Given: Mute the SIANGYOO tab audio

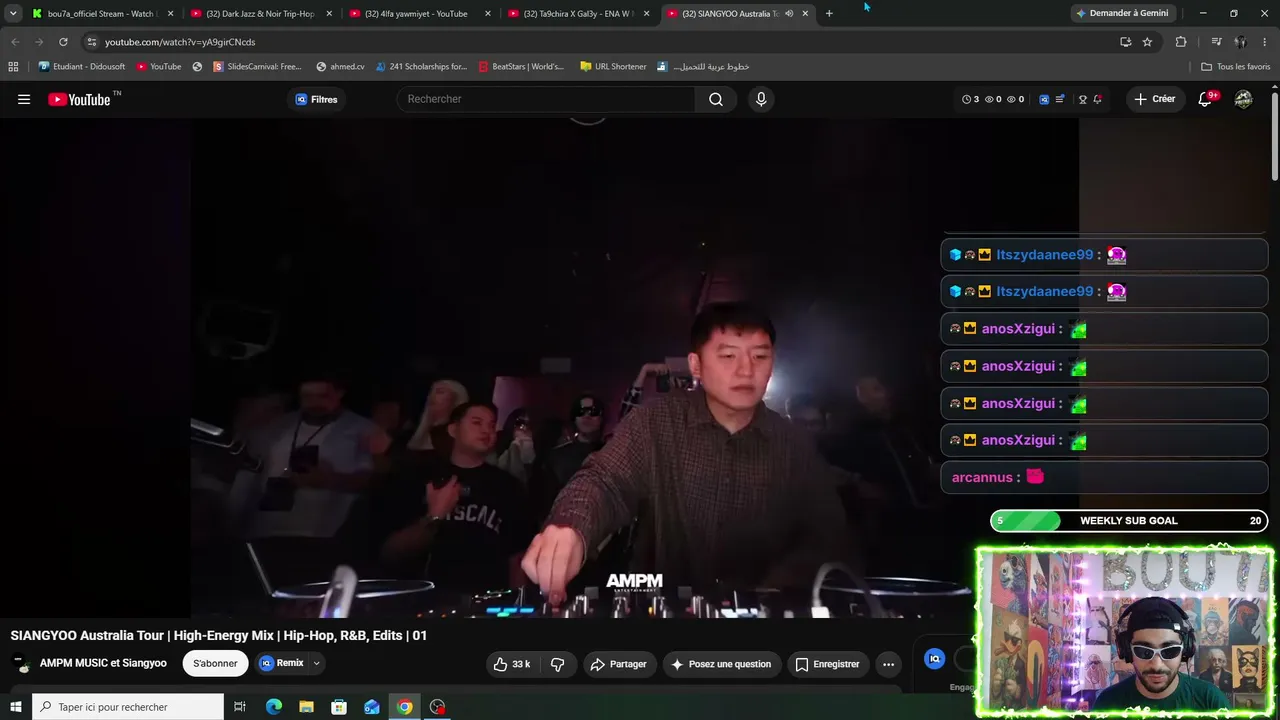Looking at the screenshot, I should click(789, 14).
